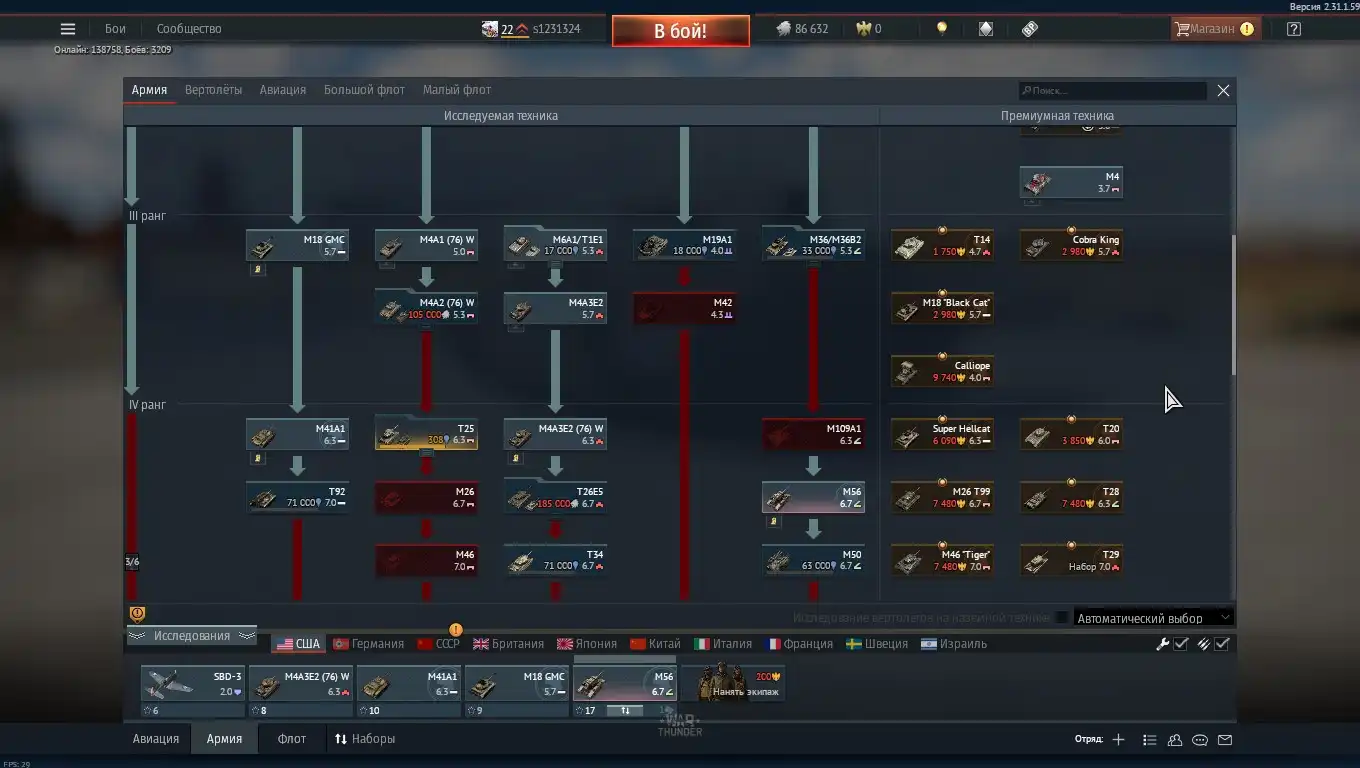Open Наборы presets button
Viewport: 1360px width, 768px height.
(x=365, y=739)
